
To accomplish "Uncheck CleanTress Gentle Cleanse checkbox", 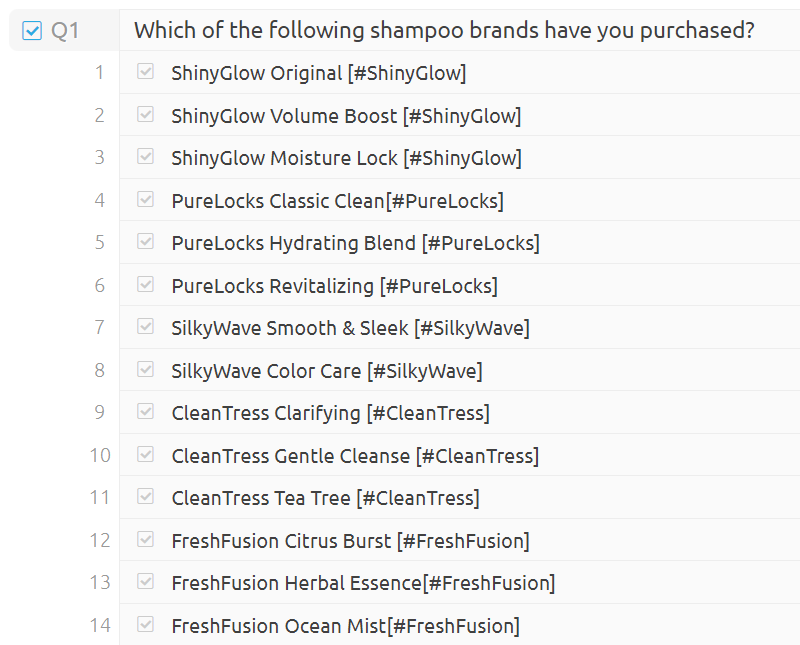I will coord(146,455).
